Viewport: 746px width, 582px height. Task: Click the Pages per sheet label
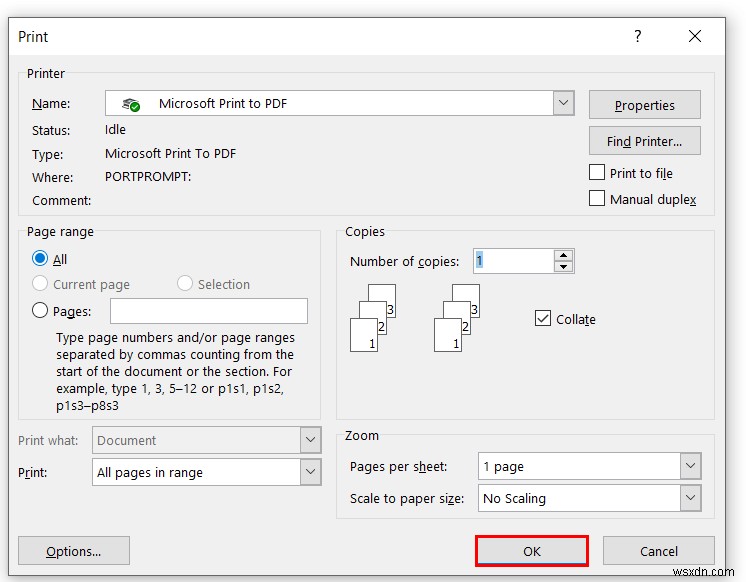pos(398,466)
